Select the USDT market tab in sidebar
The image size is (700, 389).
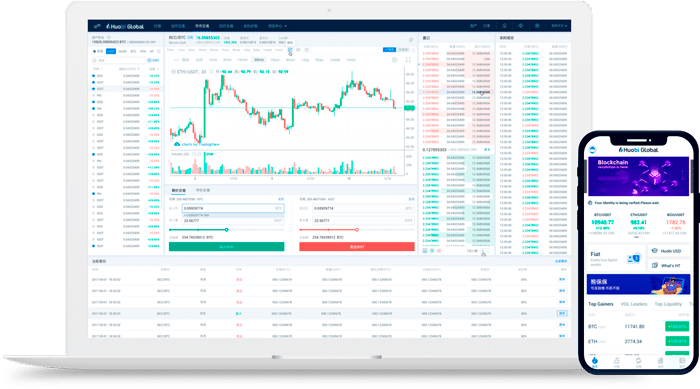tap(111, 51)
